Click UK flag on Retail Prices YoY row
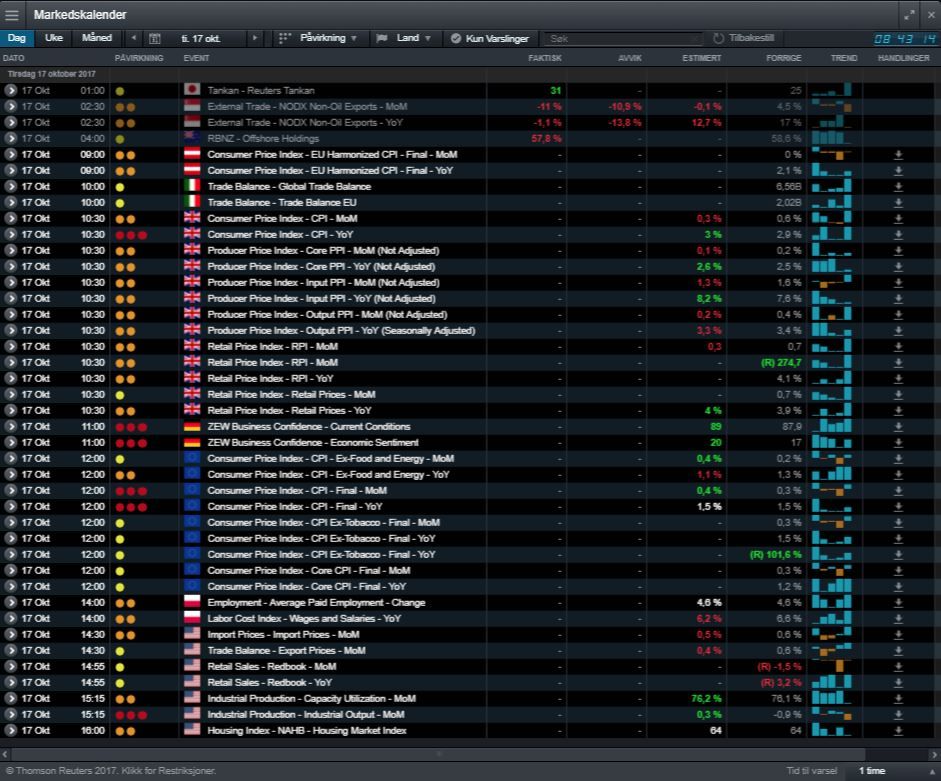Image resolution: width=941 pixels, height=781 pixels. click(x=192, y=410)
